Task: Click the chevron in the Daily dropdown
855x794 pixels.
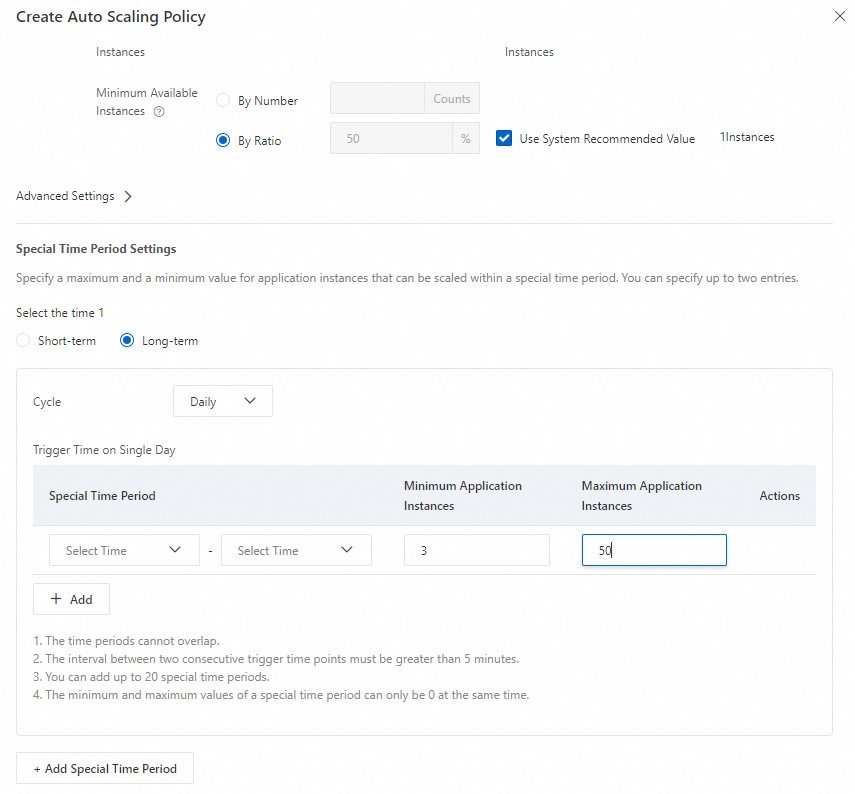Action: click(250, 401)
